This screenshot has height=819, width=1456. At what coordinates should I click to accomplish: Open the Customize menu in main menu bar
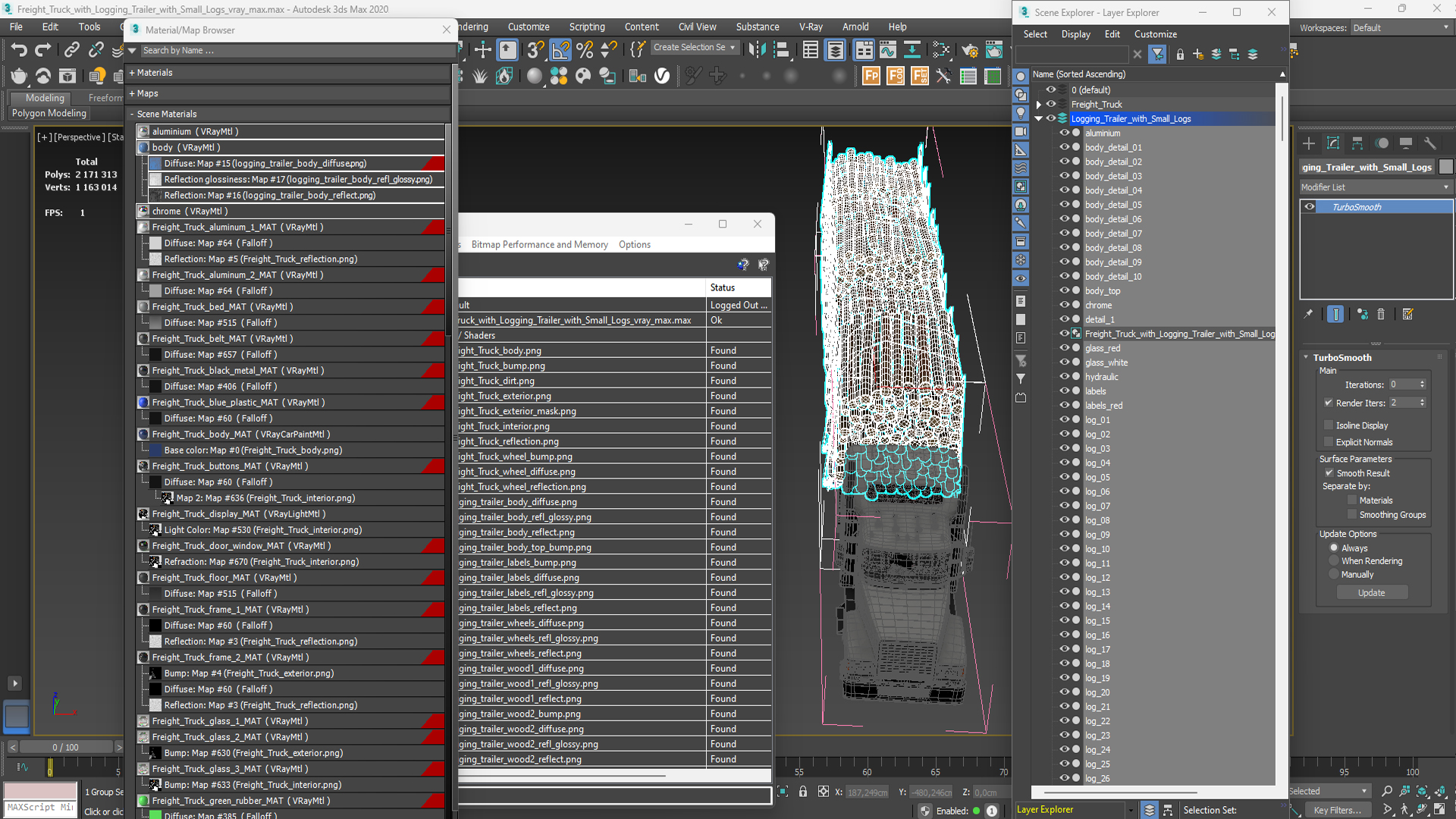[x=529, y=27]
